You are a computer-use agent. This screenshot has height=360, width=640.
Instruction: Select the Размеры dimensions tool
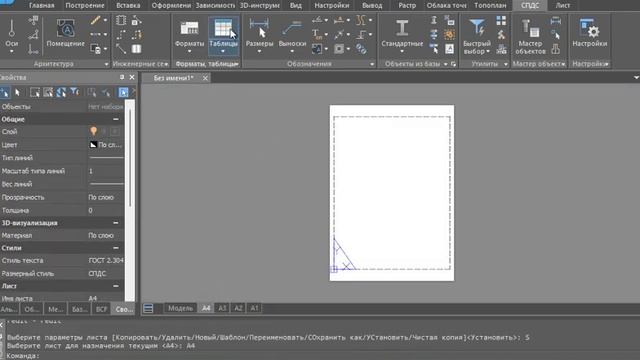[259, 36]
